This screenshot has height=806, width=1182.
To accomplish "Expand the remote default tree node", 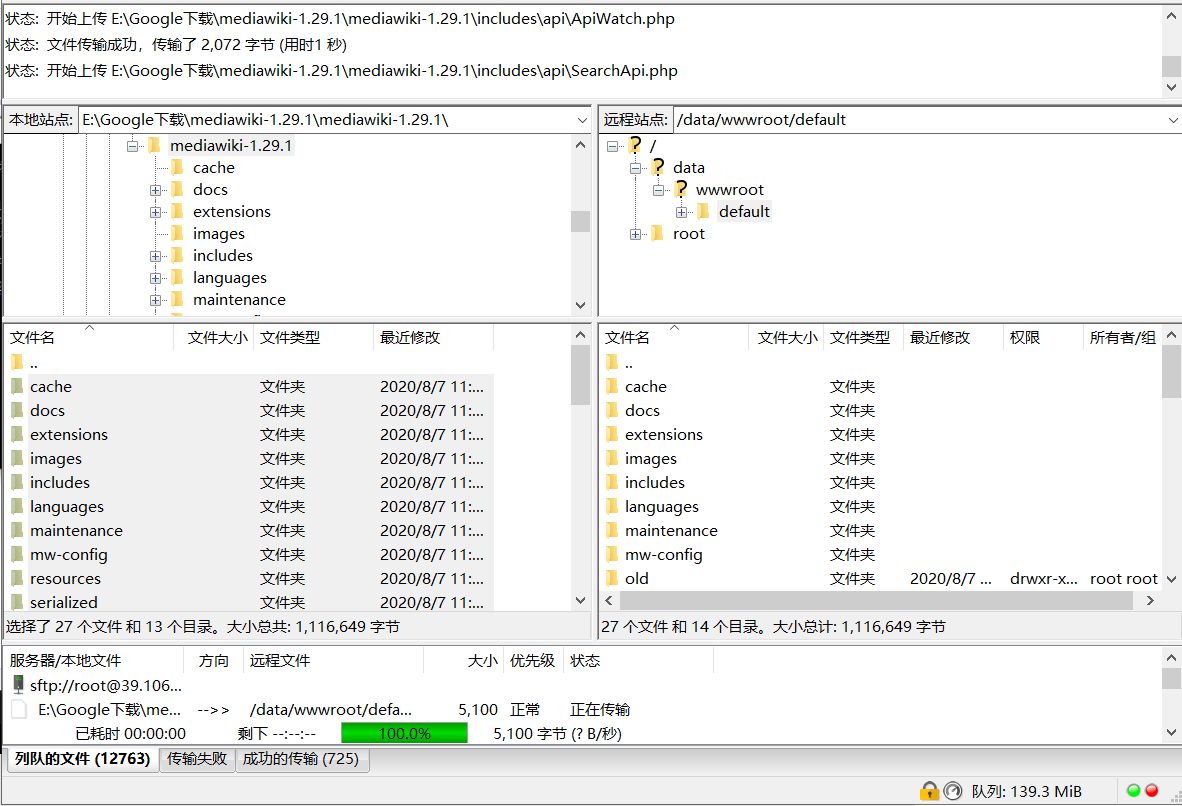I will (681, 212).
